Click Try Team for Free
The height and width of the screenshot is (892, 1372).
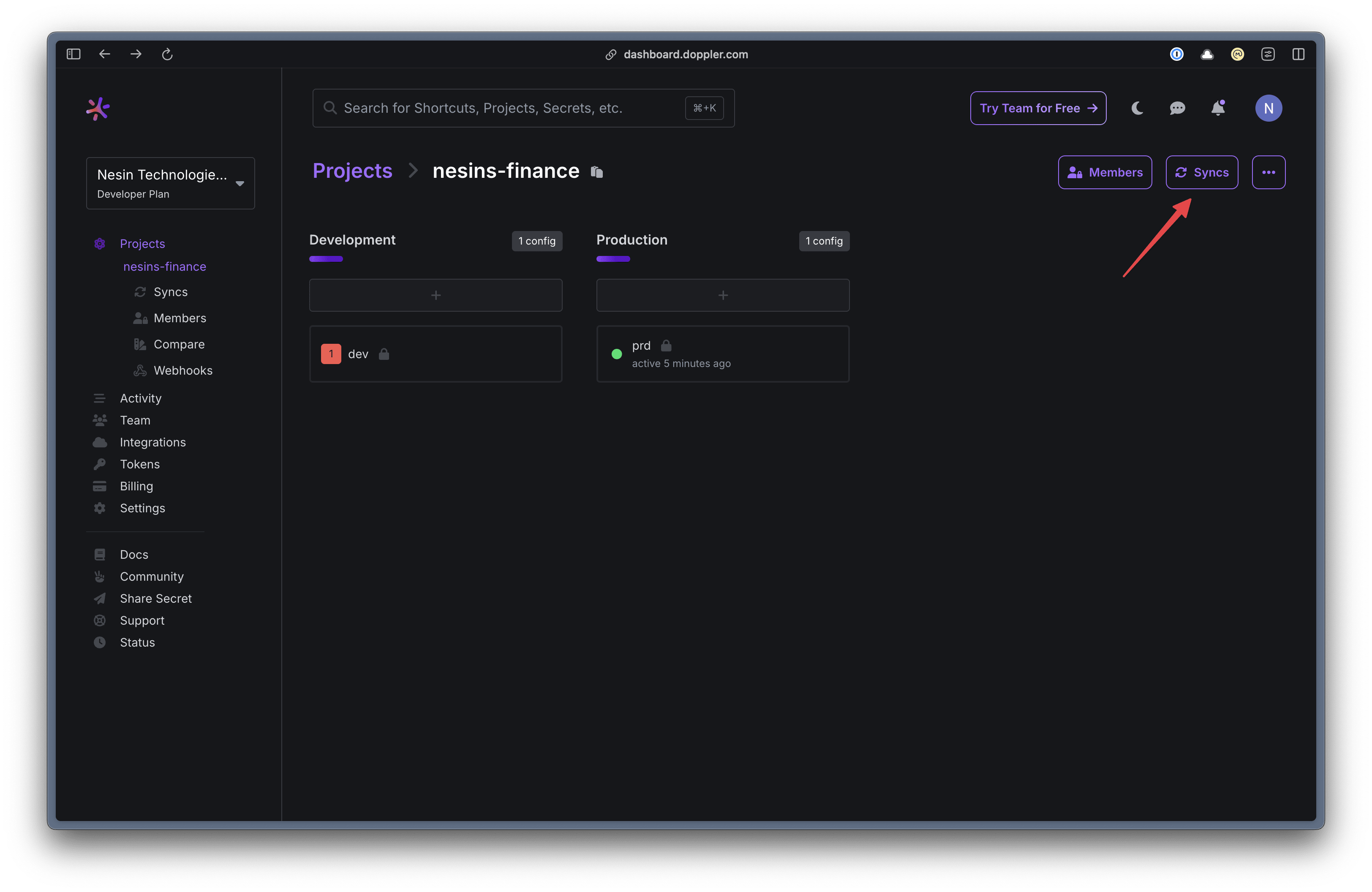coord(1037,108)
